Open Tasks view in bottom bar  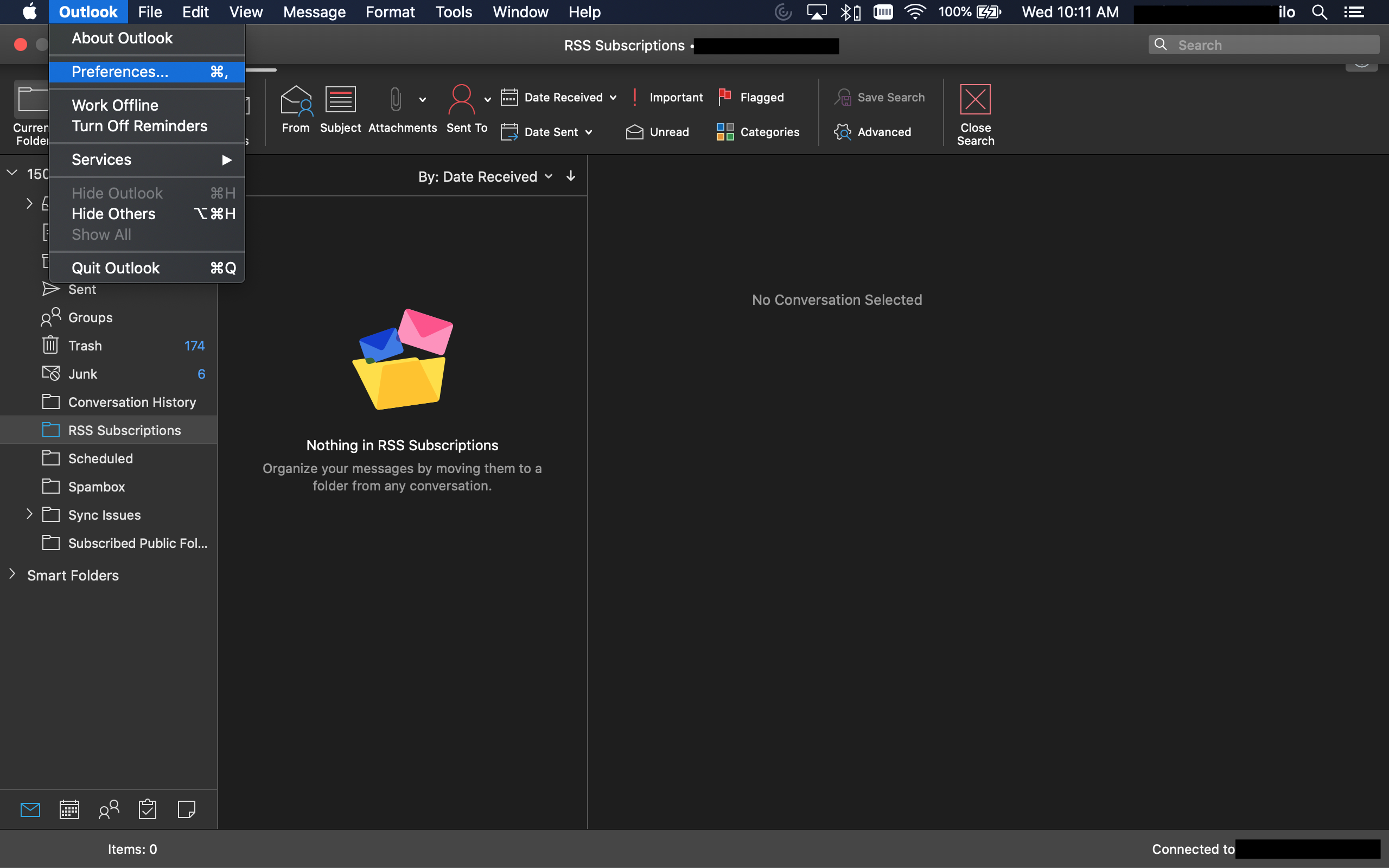(148, 809)
